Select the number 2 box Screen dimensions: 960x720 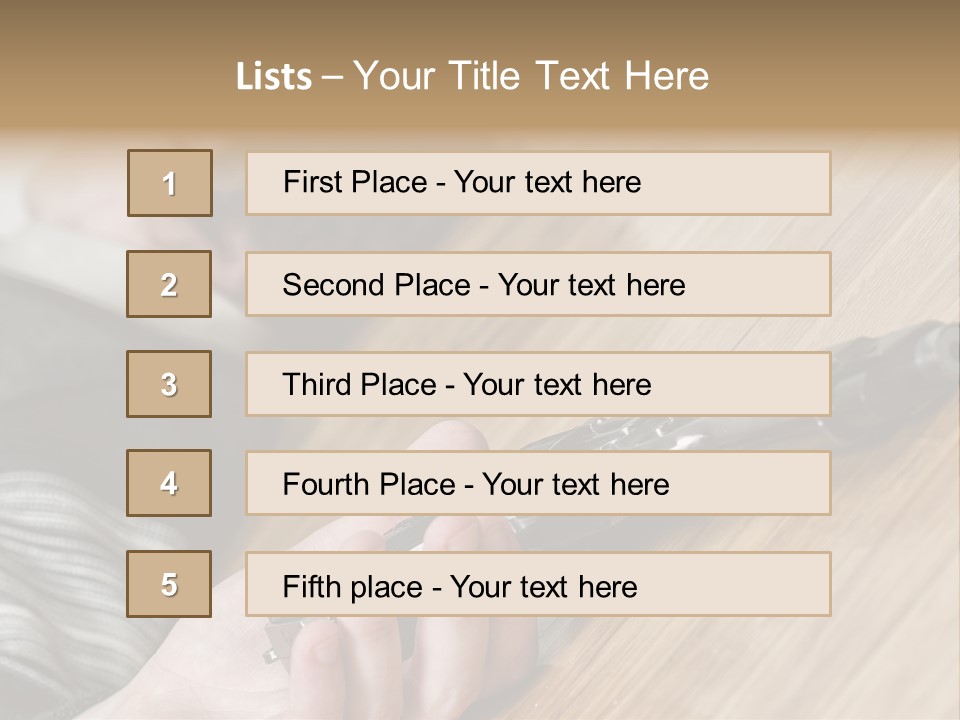click(169, 284)
